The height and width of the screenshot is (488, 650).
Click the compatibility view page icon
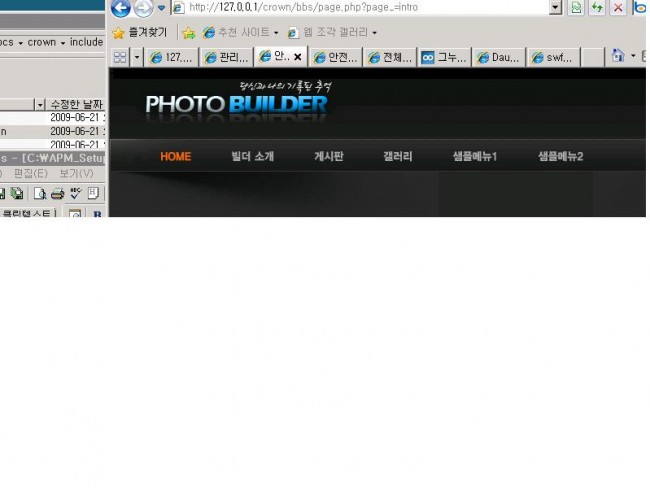[576, 7]
